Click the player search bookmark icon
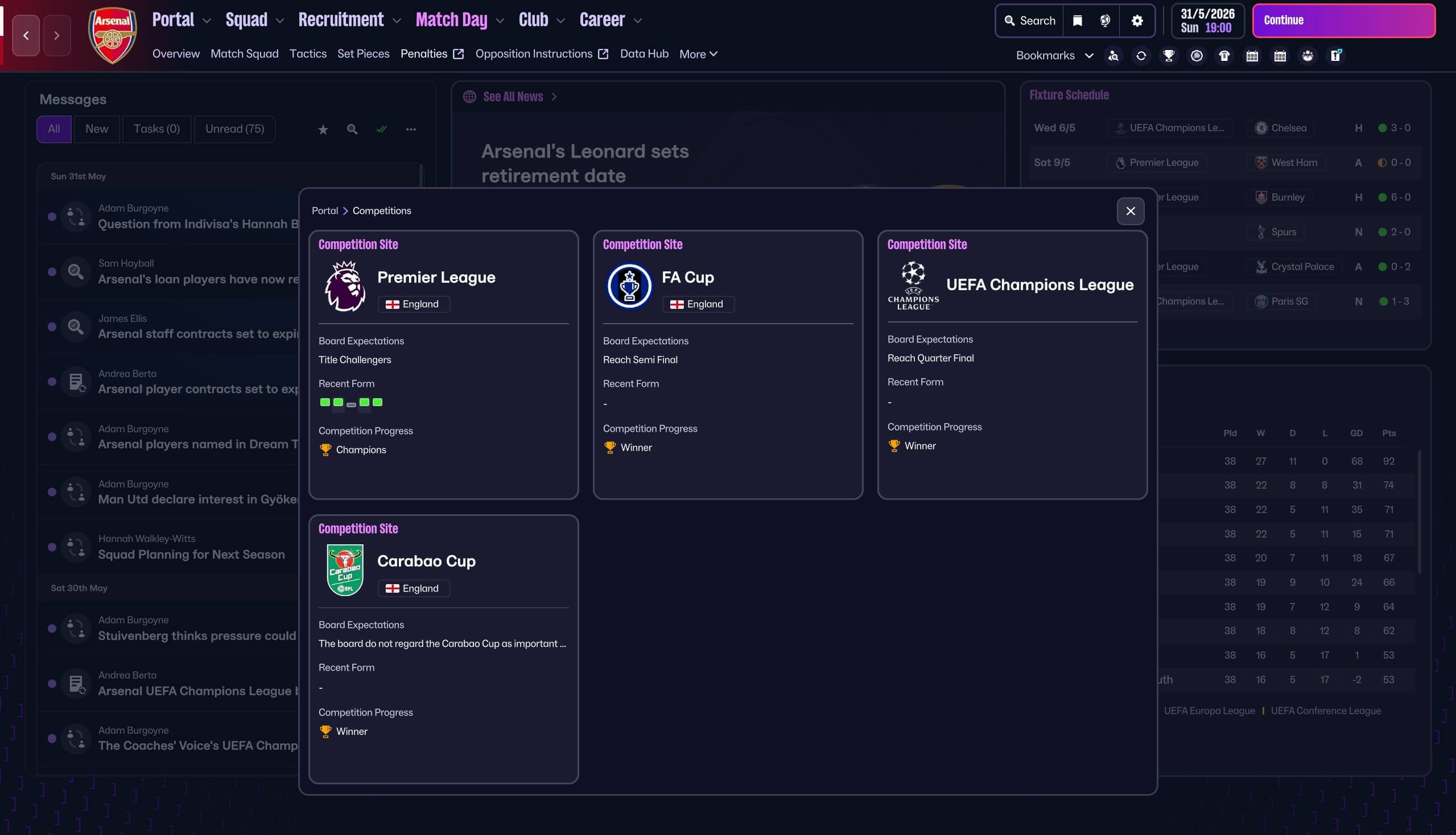Viewport: 1456px width, 835px height. tap(1113, 56)
